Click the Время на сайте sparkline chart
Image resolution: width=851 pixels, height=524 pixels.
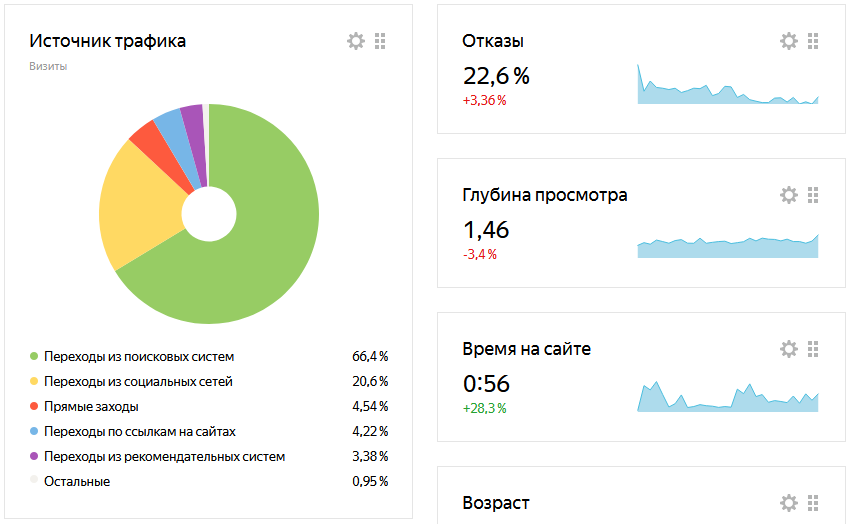pos(728,397)
